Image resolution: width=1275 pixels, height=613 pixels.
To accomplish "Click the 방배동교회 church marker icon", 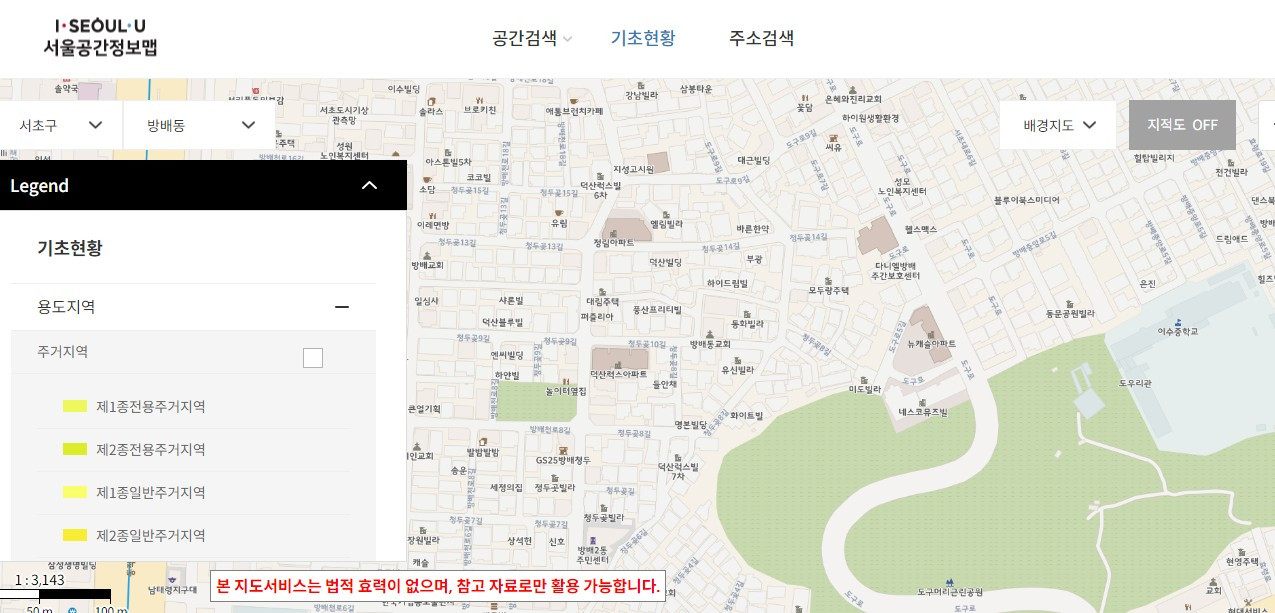I will tap(710, 334).
